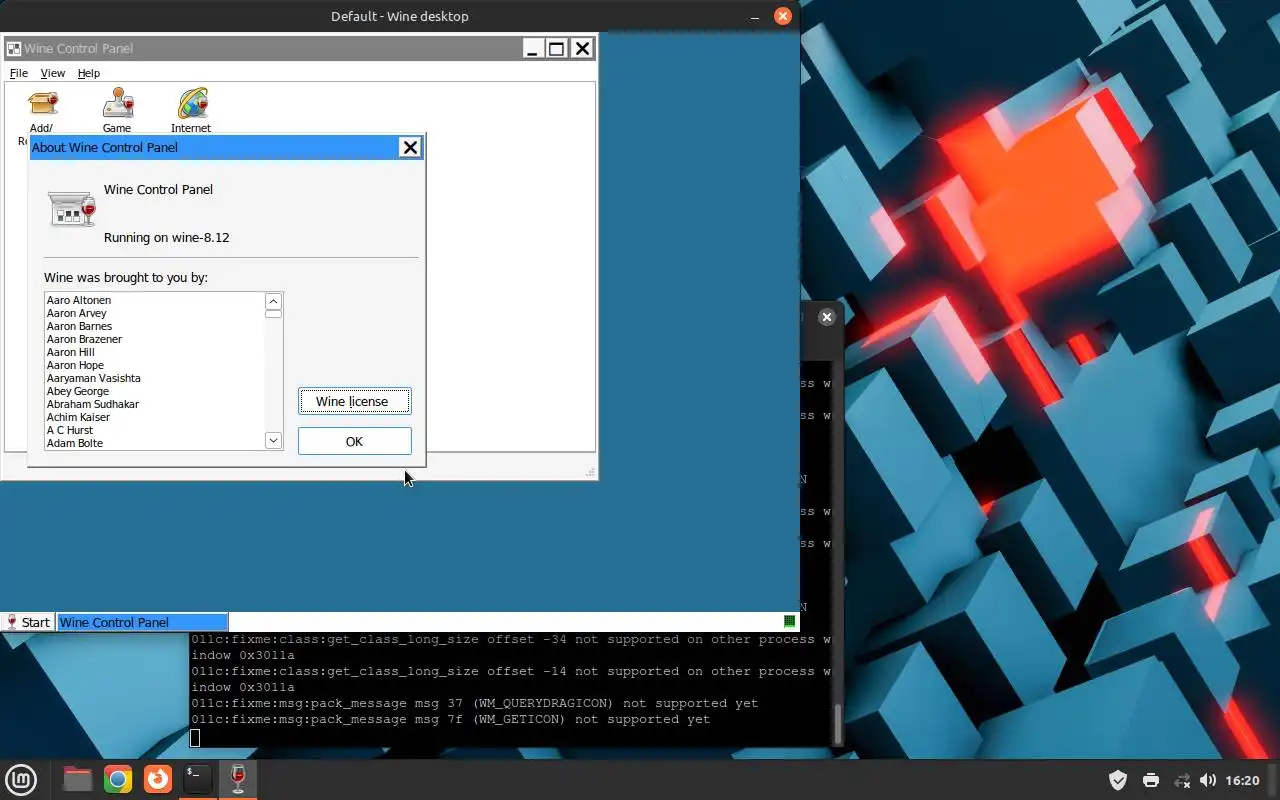This screenshot has width=1280, height=800.
Task: Minimize the Wine Control Panel window
Action: tap(533, 48)
